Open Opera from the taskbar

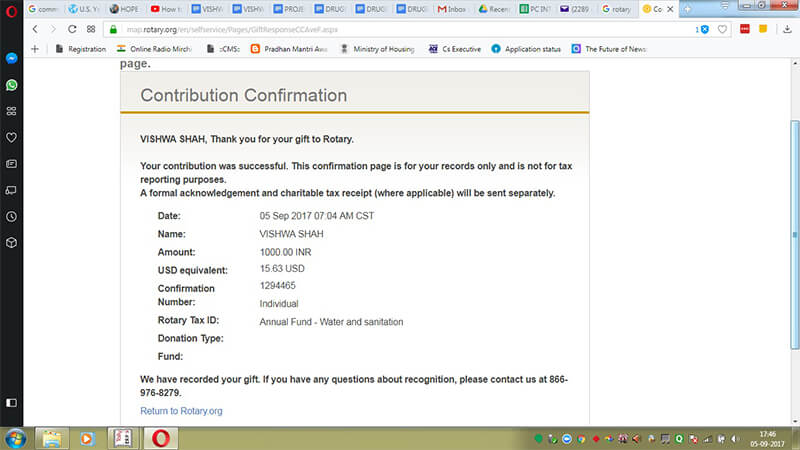click(161, 438)
